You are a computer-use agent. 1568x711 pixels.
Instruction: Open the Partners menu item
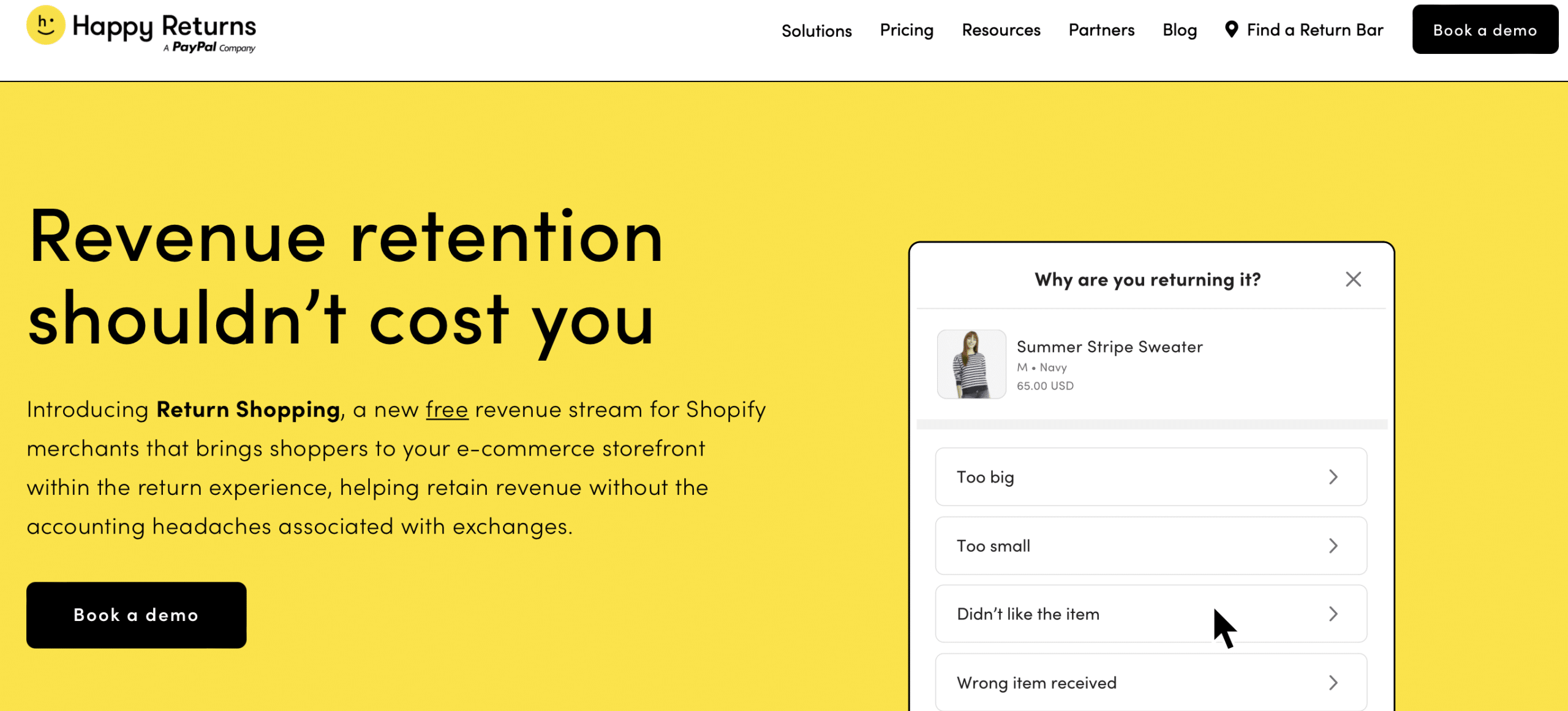pos(1101,30)
